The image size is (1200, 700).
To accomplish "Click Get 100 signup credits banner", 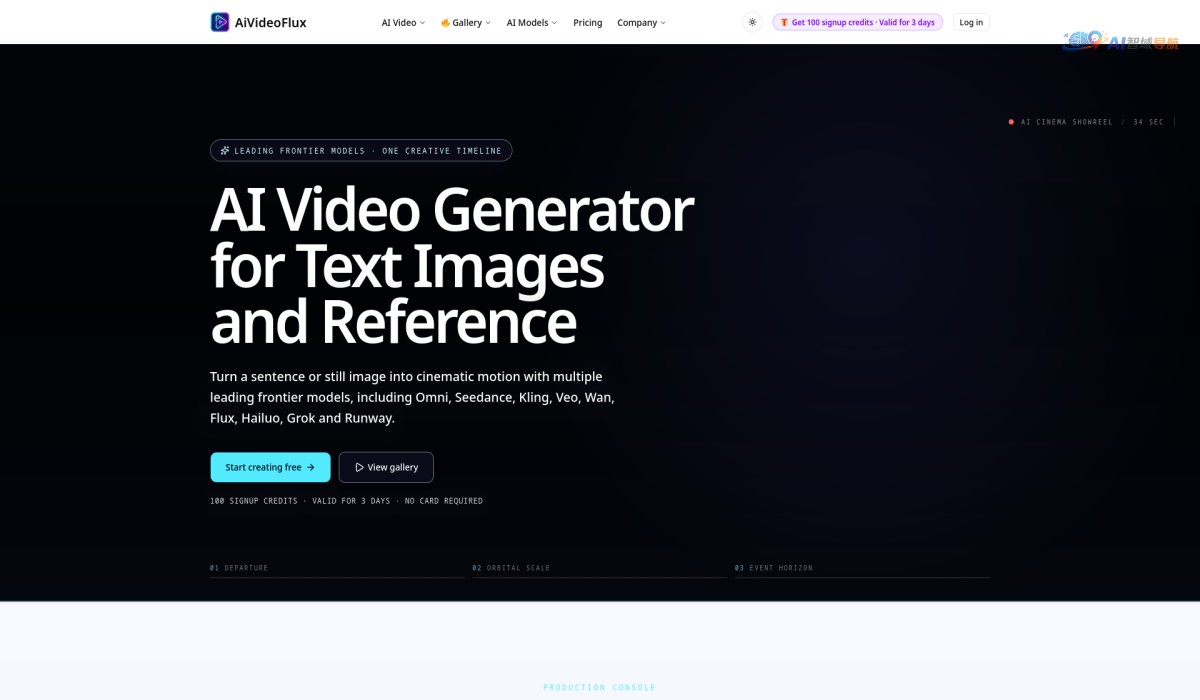I will point(857,22).
